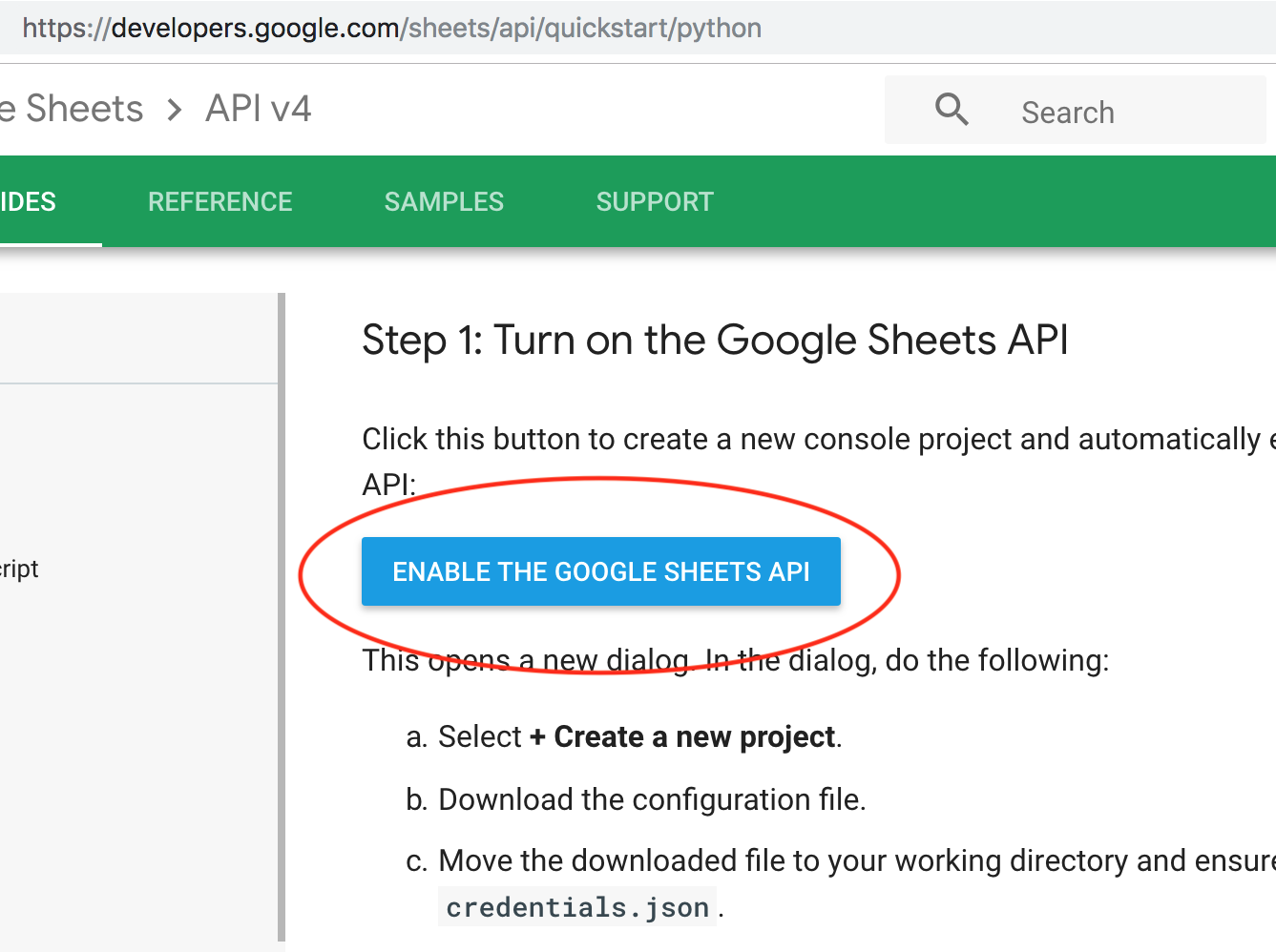This screenshot has width=1276, height=952.
Task: Click "Download the configuration file" list item
Action: (651, 799)
